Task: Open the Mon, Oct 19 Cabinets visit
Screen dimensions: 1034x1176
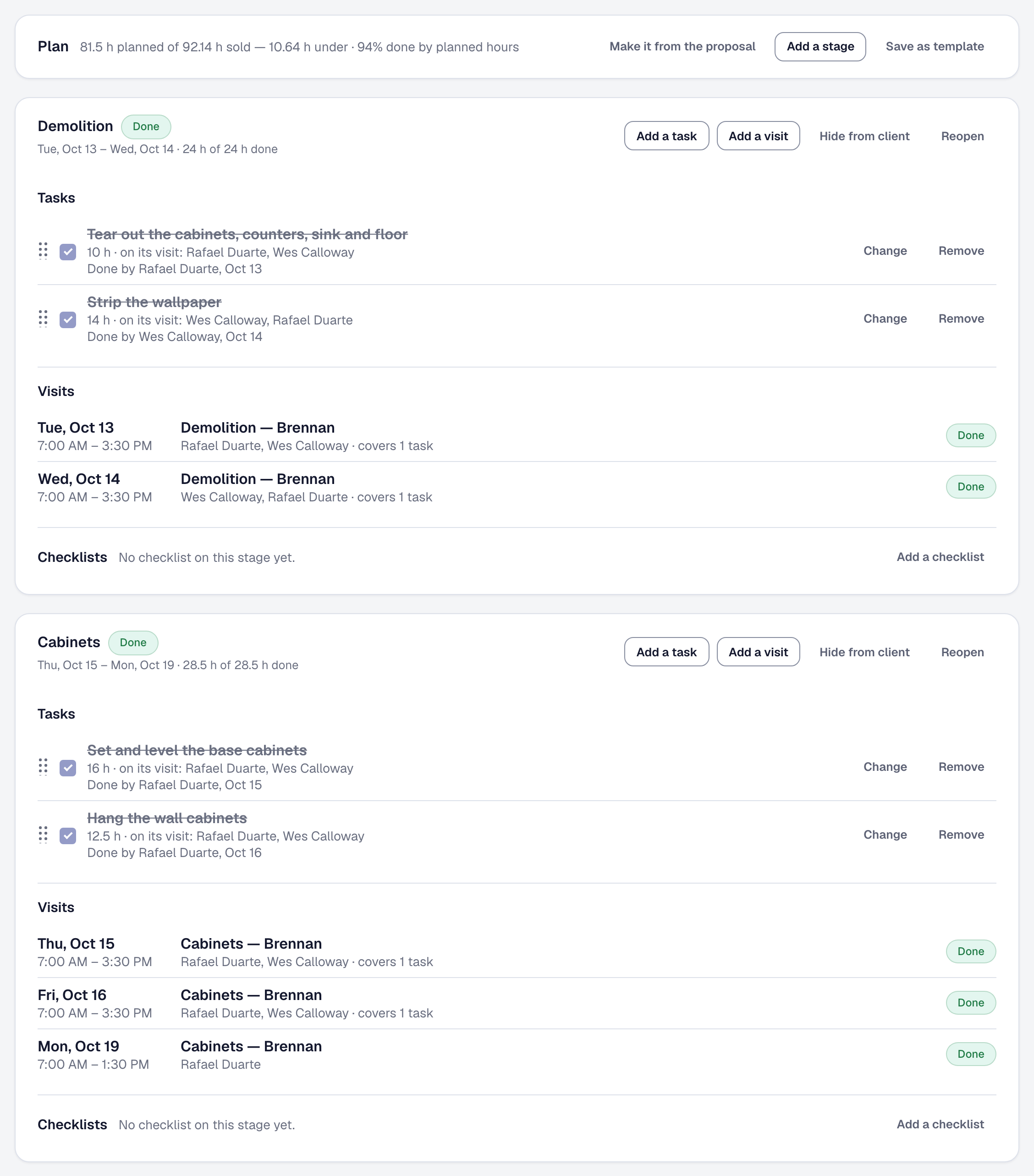Action: 517,1054
